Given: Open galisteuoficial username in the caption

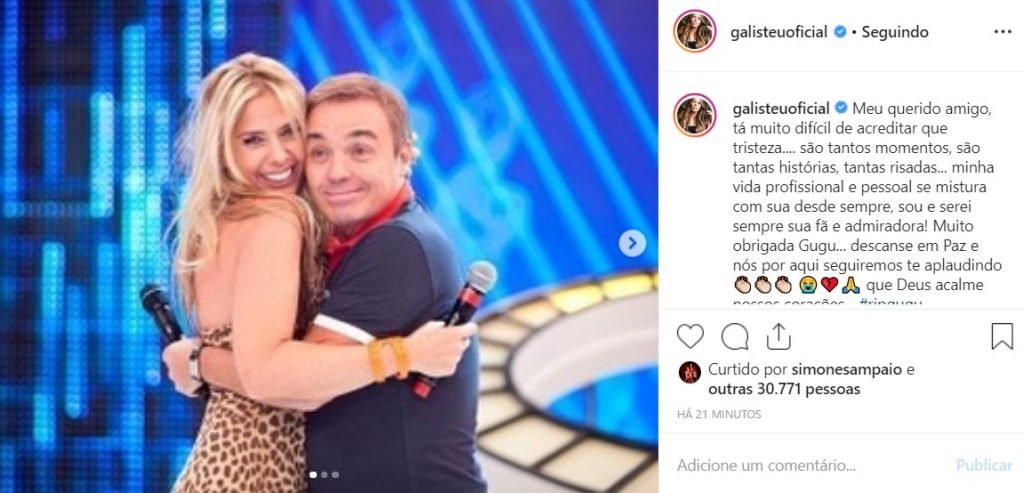Looking at the screenshot, I should click(x=780, y=108).
